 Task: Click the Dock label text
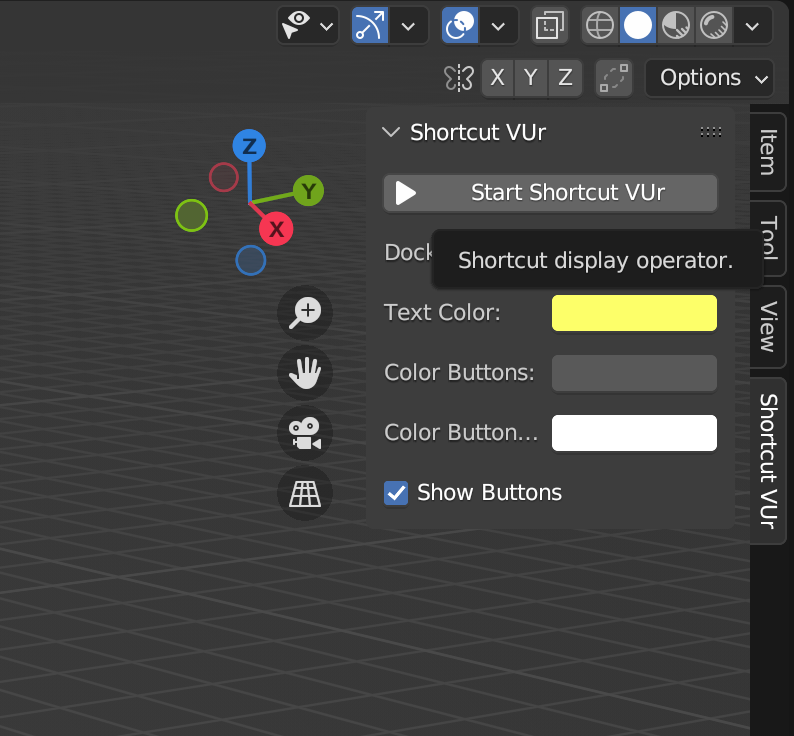[x=408, y=253]
